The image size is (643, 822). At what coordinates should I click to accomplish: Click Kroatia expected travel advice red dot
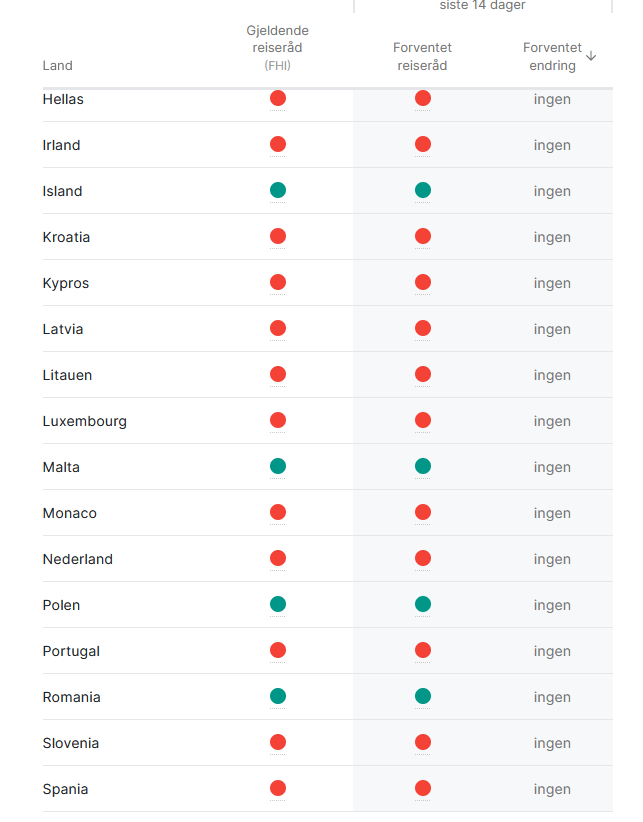pos(423,236)
